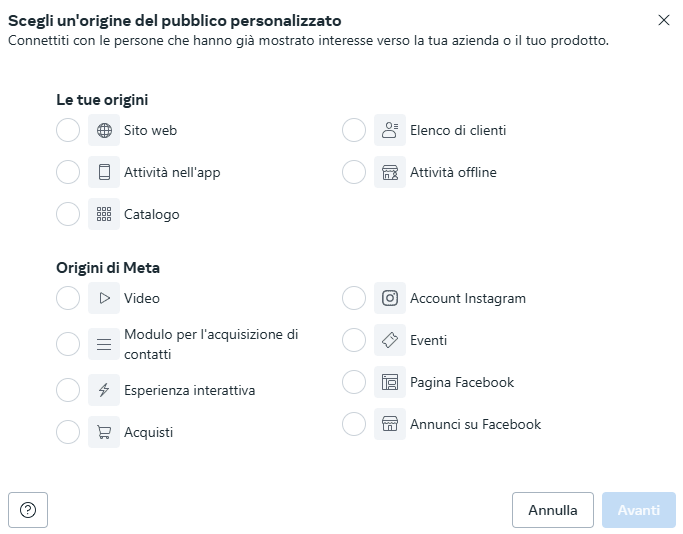Image resolution: width=683 pixels, height=534 pixels.
Task: Open help with the question mark button
Action: [28, 510]
